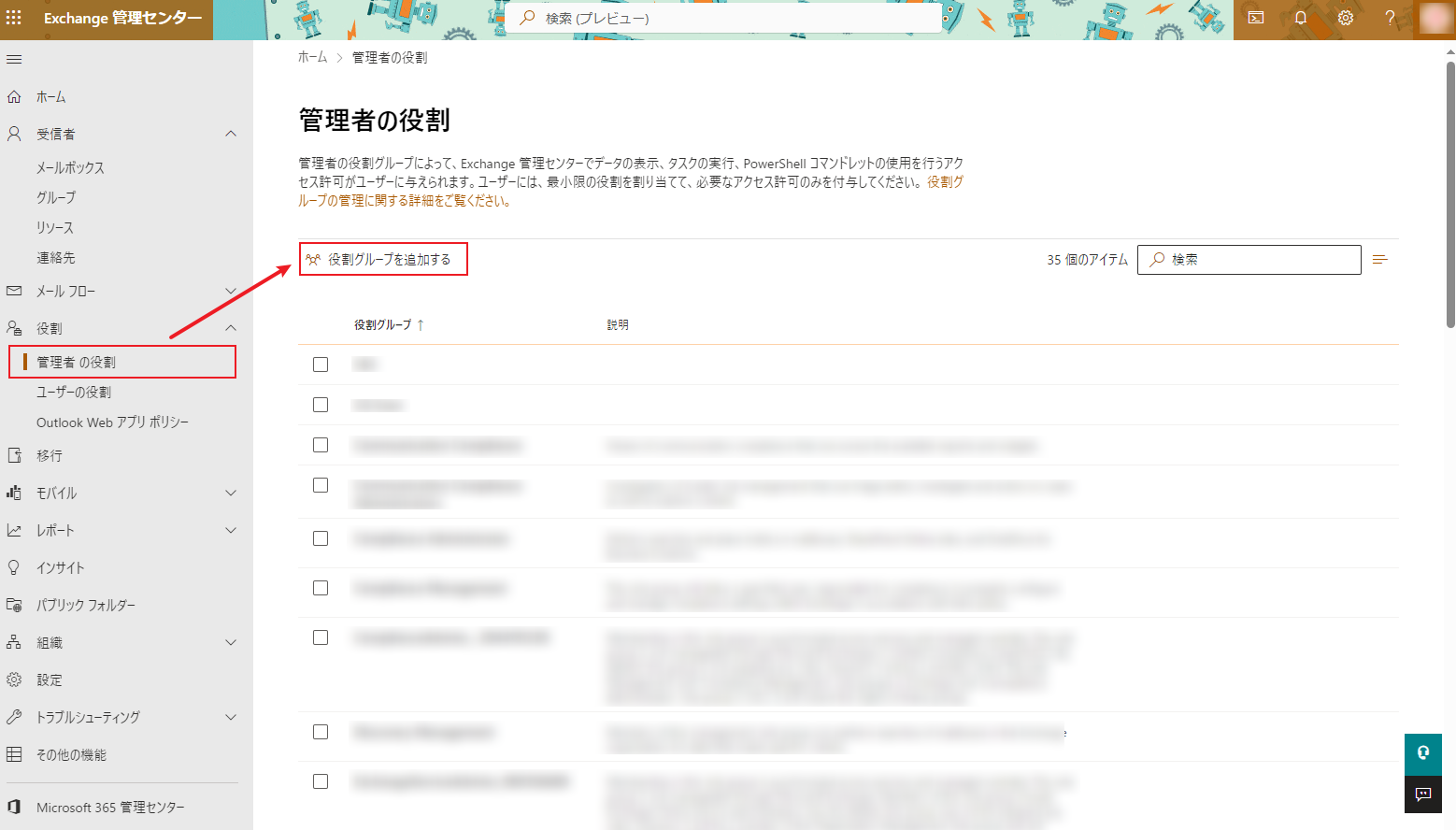Click the Troubleshooting wrench icon
Viewport: 1456px width, 830px height.
pyautogui.click(x=14, y=717)
